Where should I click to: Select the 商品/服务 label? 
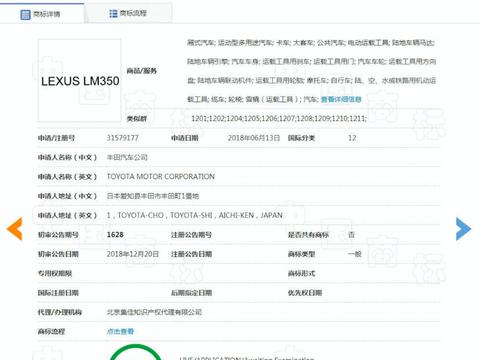tap(142, 71)
